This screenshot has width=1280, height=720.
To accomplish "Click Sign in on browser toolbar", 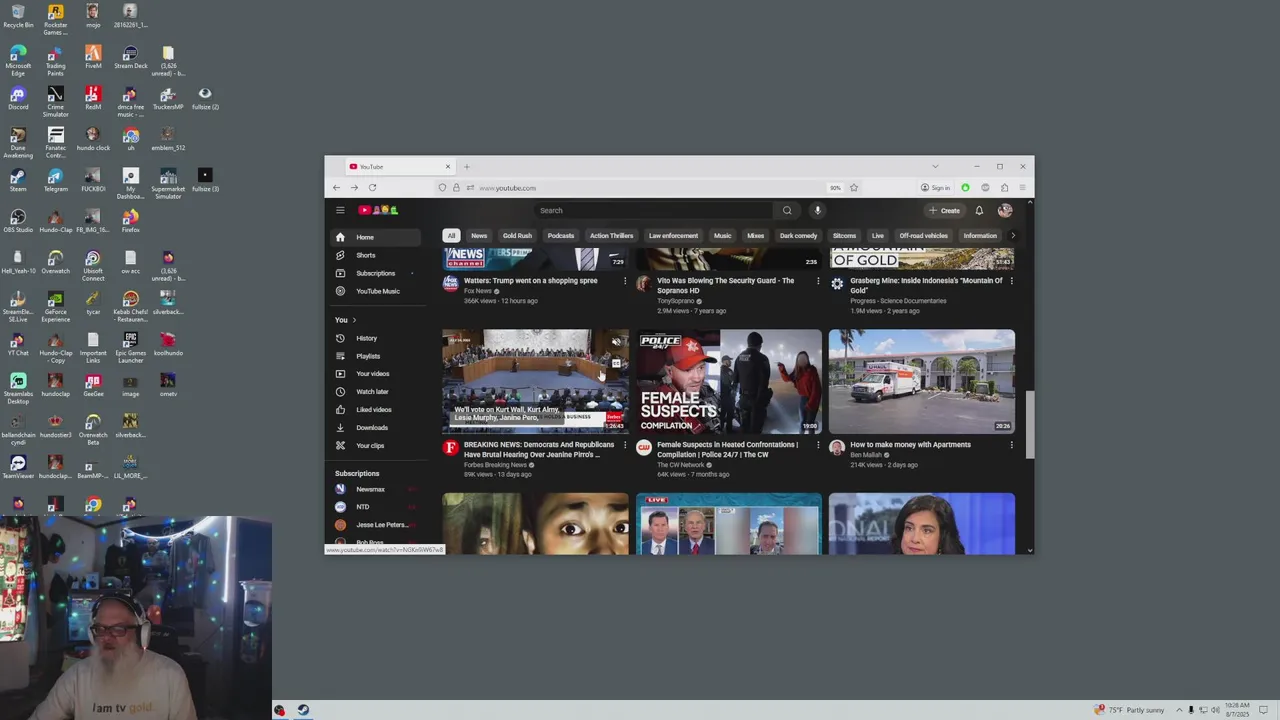I will pyautogui.click(x=936, y=187).
